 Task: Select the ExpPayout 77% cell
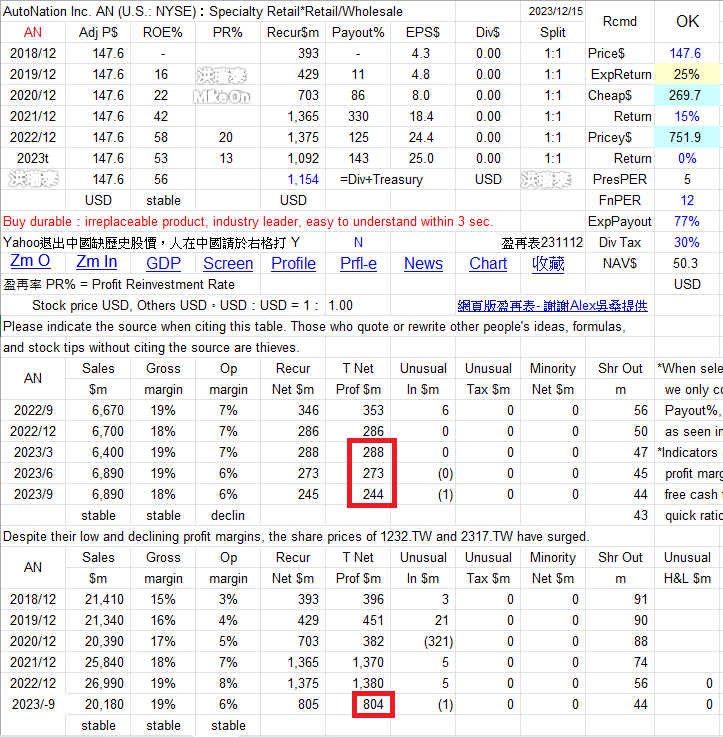pyautogui.click(x=686, y=221)
